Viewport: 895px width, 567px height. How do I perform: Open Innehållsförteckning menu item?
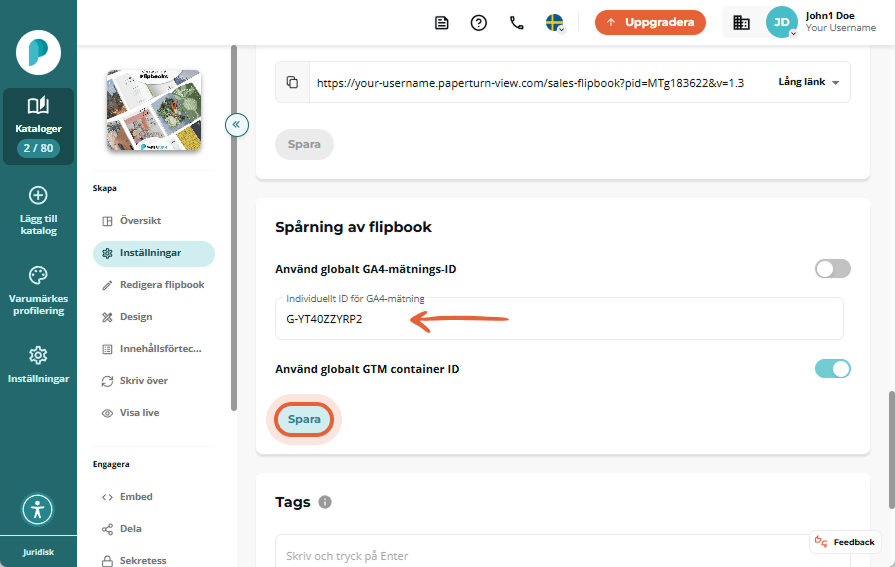click(x=154, y=349)
